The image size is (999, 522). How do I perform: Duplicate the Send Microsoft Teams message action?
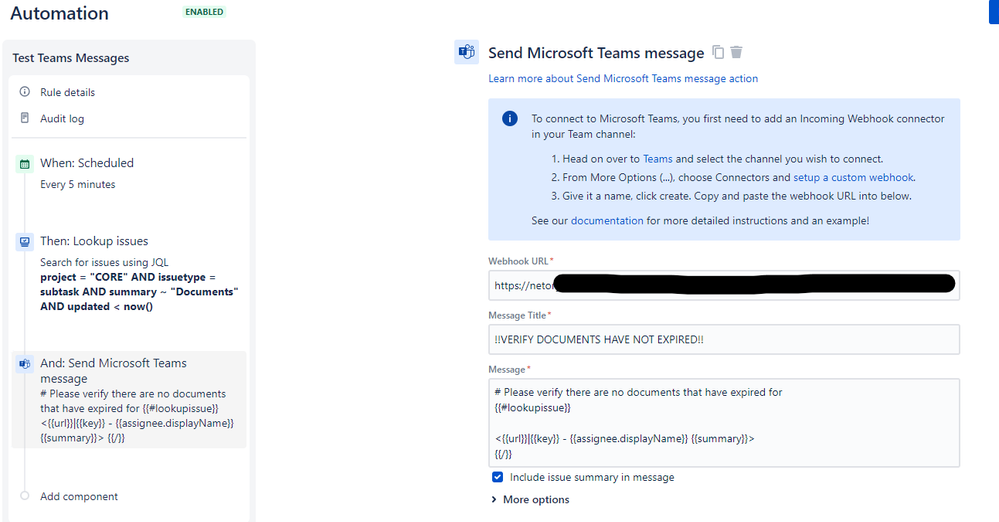pos(718,52)
